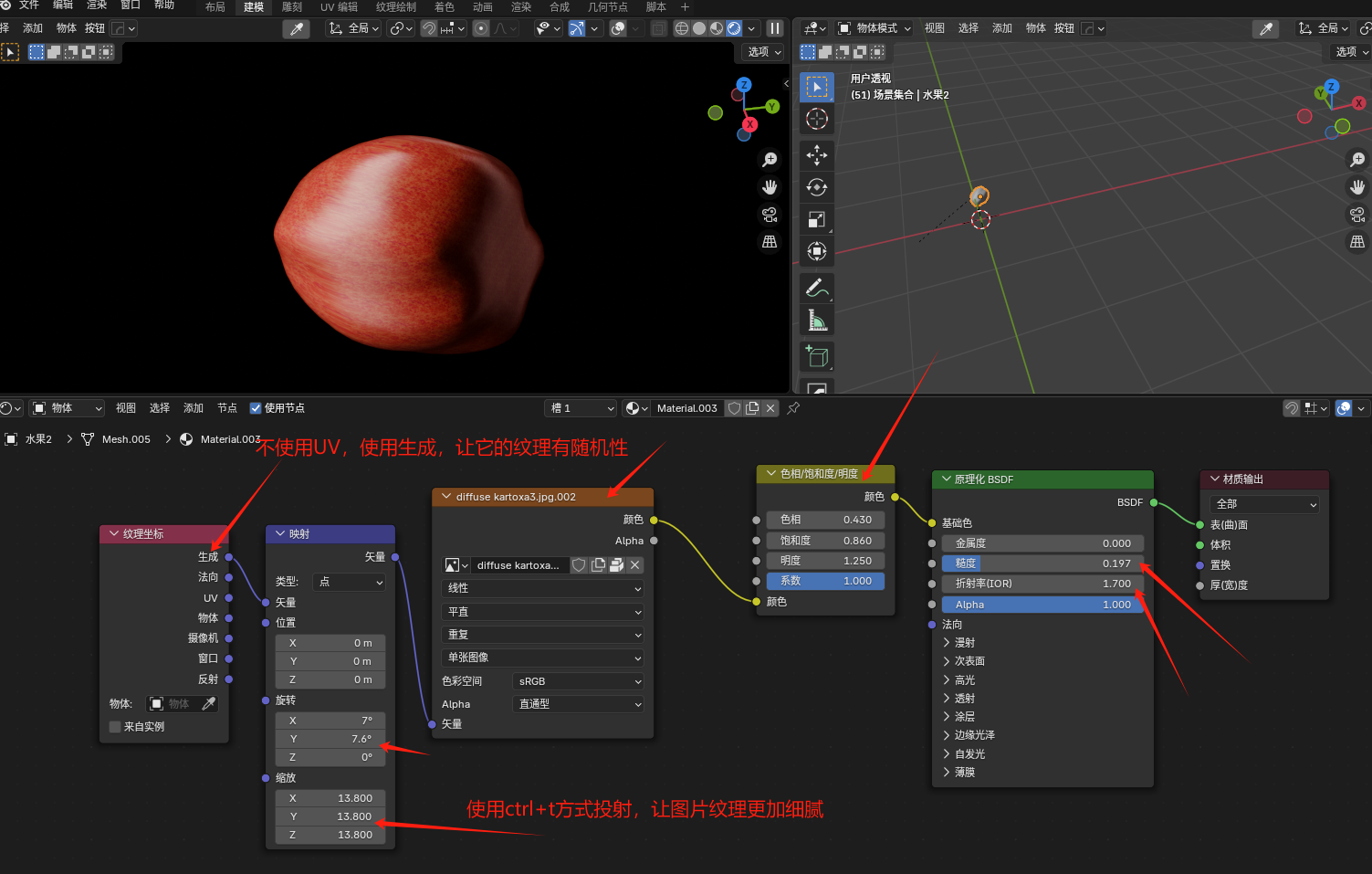Choose the Scale tool in right viewport

click(817, 219)
